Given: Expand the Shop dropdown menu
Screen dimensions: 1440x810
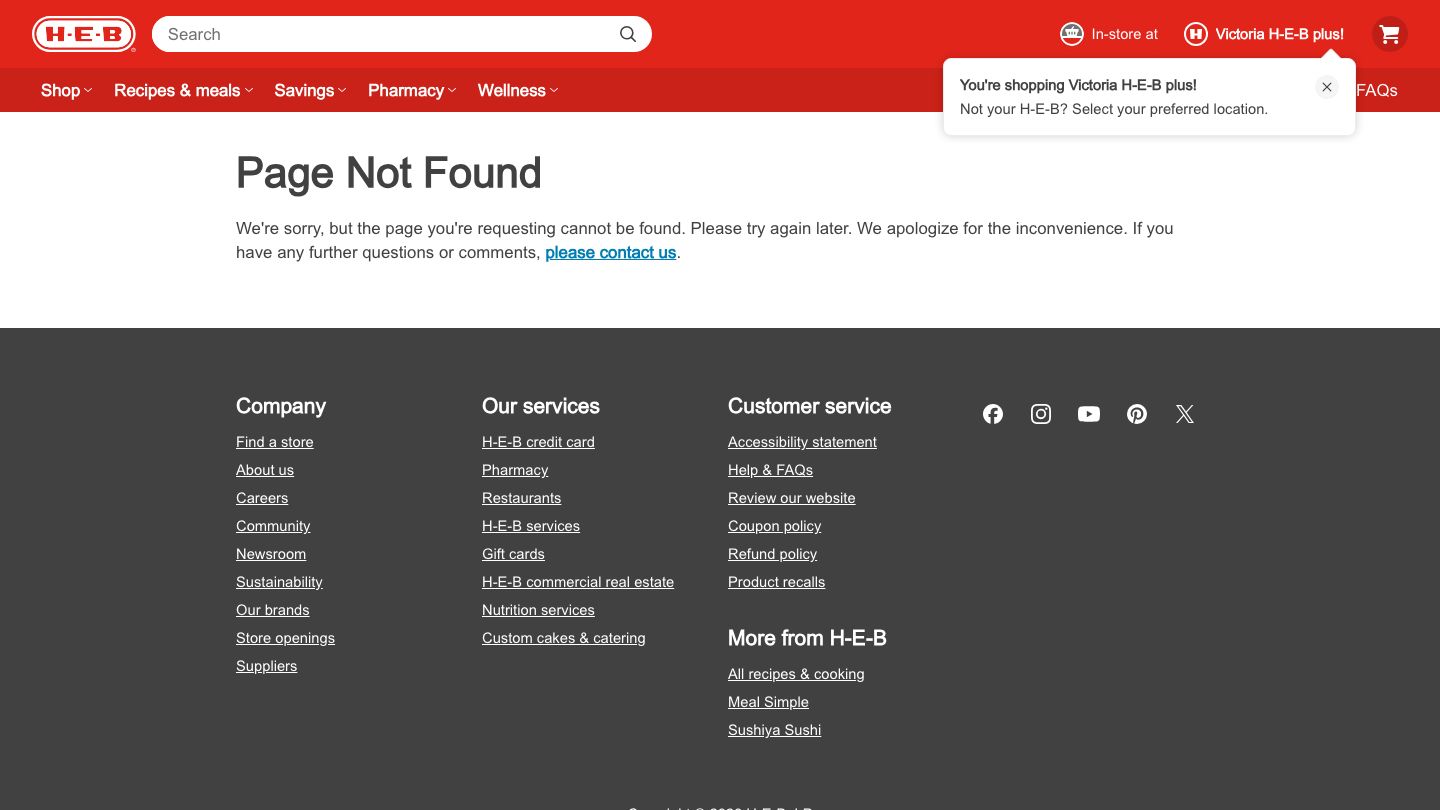Looking at the screenshot, I should 66,90.
